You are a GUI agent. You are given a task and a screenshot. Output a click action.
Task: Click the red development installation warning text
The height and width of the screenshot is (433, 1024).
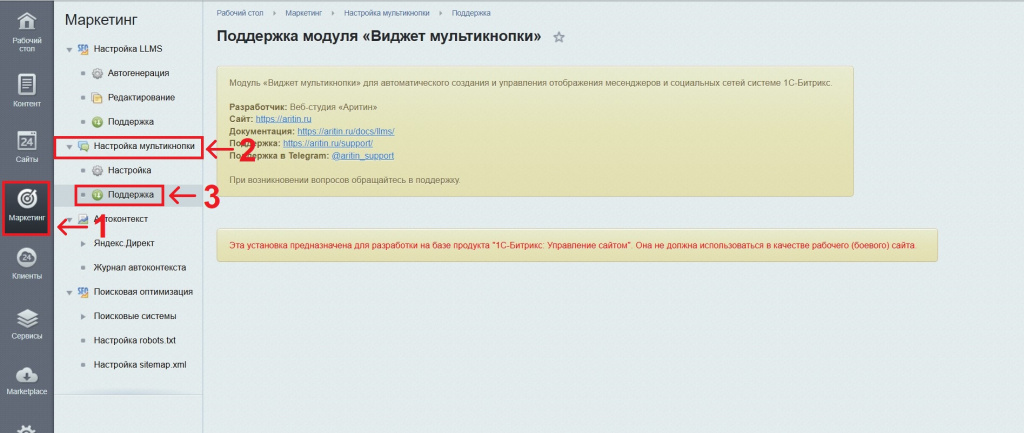click(x=573, y=246)
